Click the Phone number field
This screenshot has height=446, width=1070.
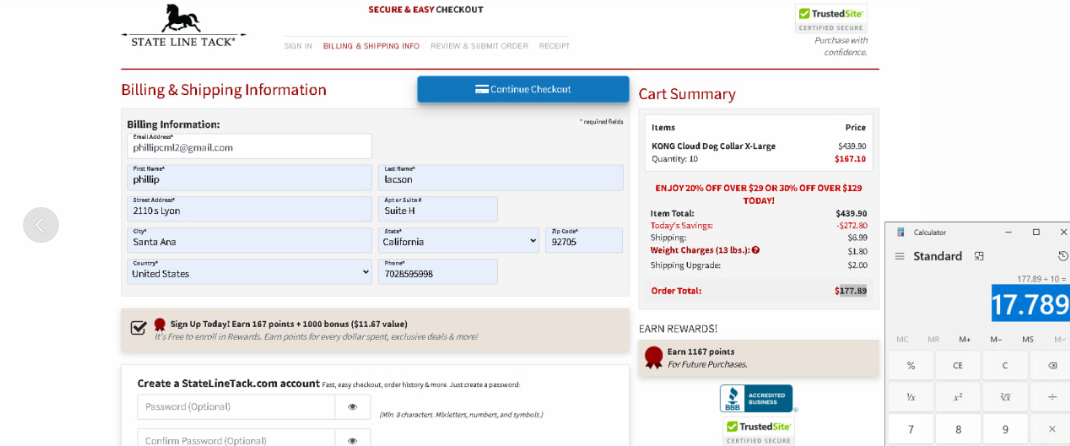point(438,271)
